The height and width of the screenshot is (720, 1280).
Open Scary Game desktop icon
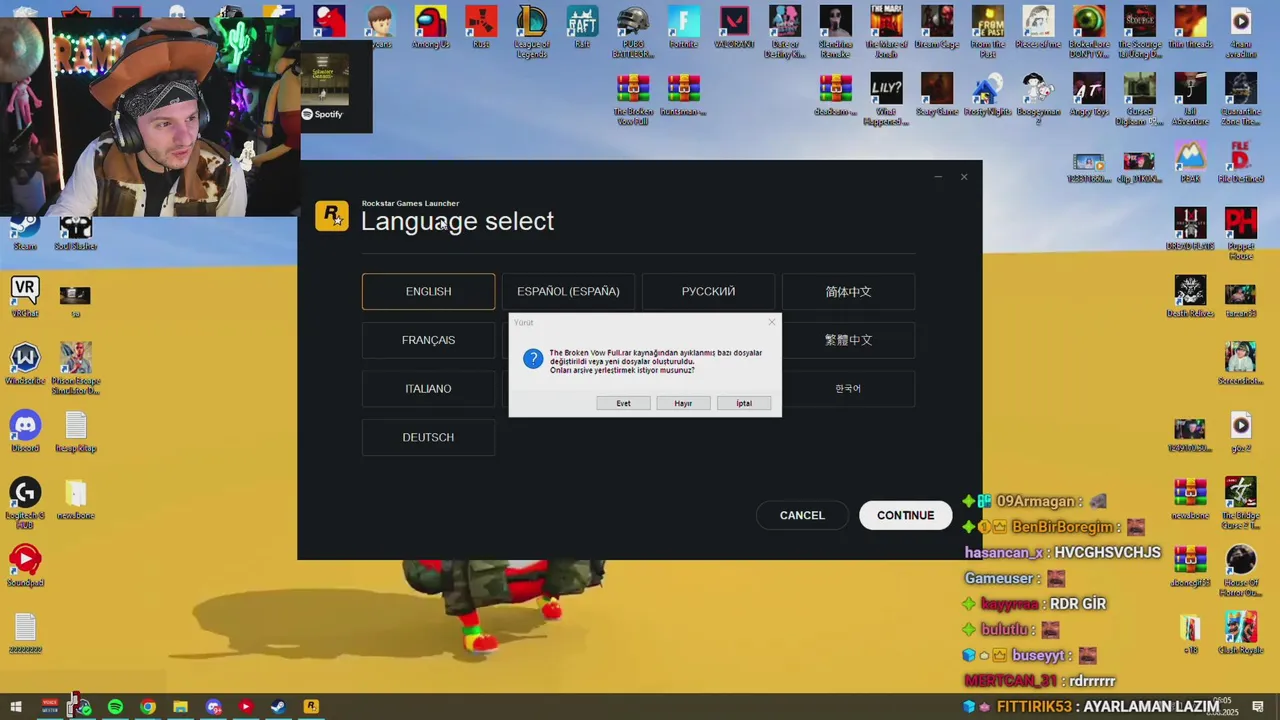tap(937, 95)
